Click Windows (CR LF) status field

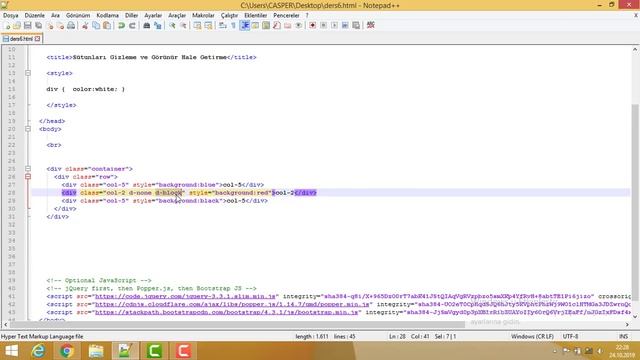pyautogui.click(x=532, y=336)
